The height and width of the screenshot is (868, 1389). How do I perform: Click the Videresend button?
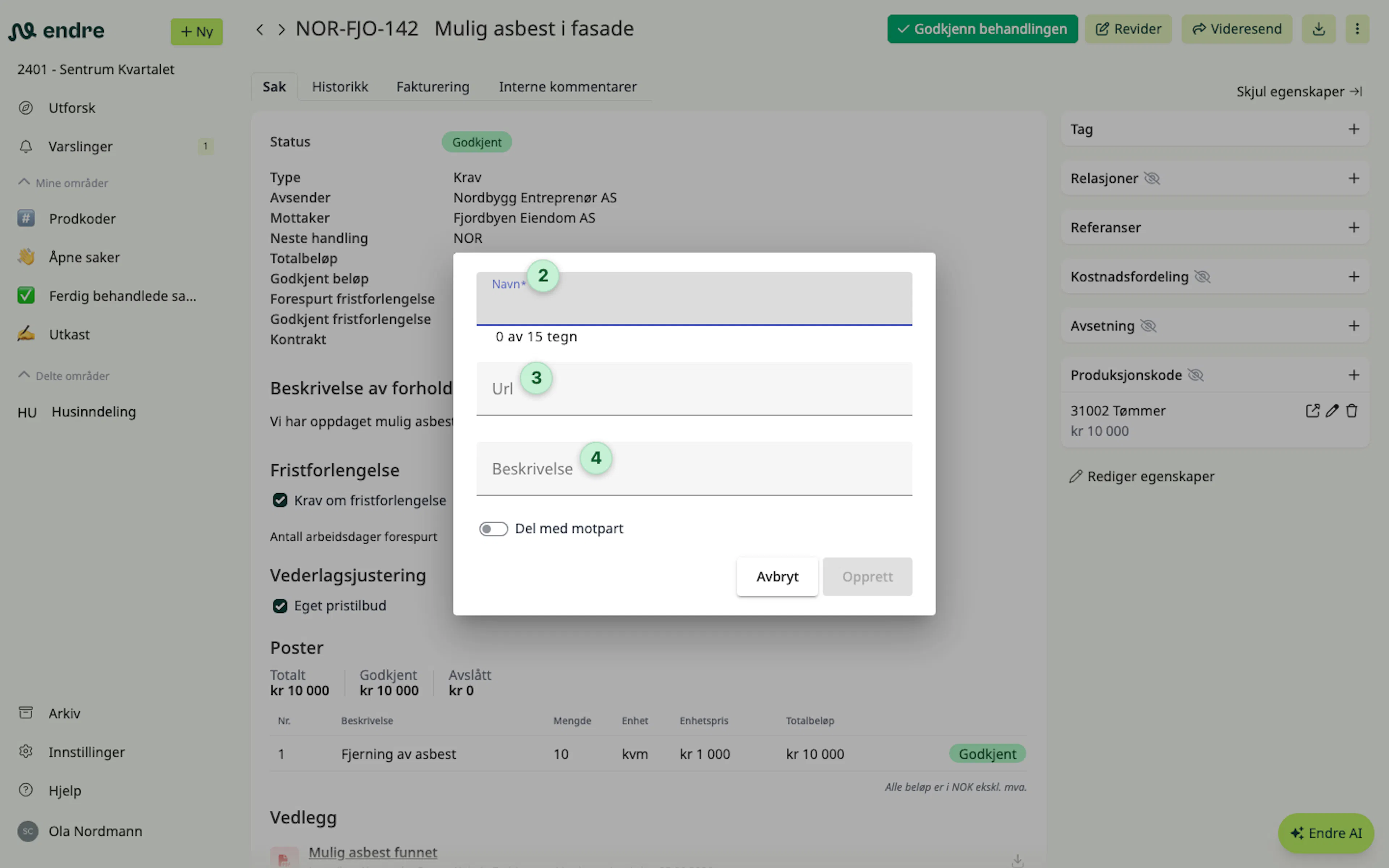(1236, 29)
